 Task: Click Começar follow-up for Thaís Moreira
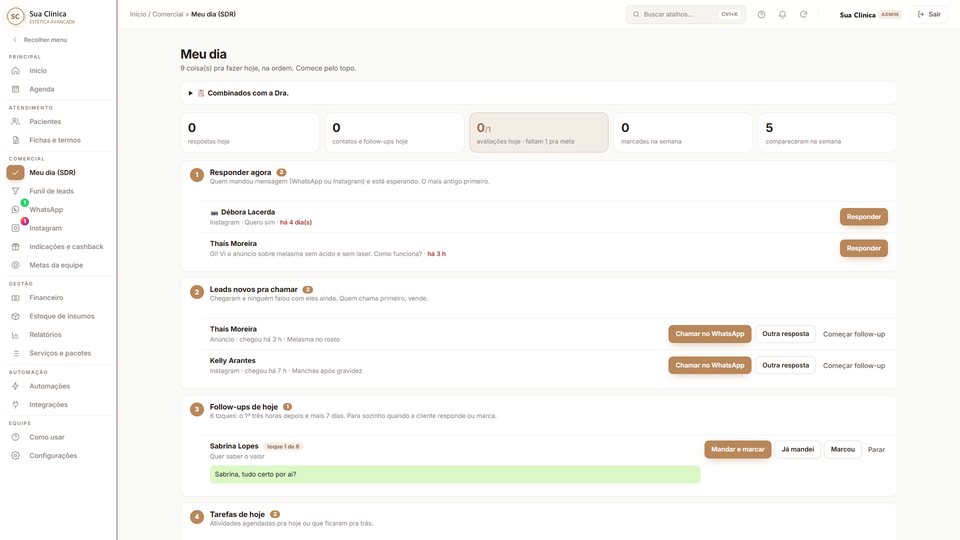[x=853, y=334]
